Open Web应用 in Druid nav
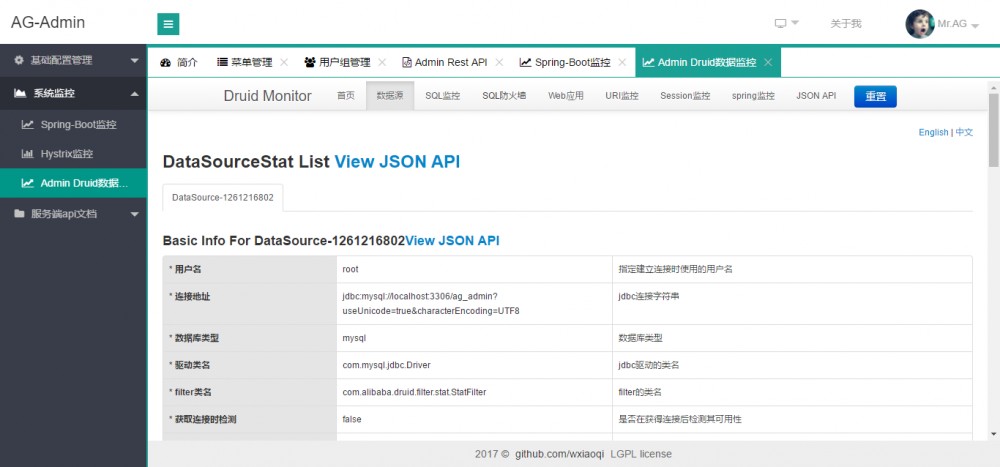The height and width of the screenshot is (467, 1000). [566, 96]
